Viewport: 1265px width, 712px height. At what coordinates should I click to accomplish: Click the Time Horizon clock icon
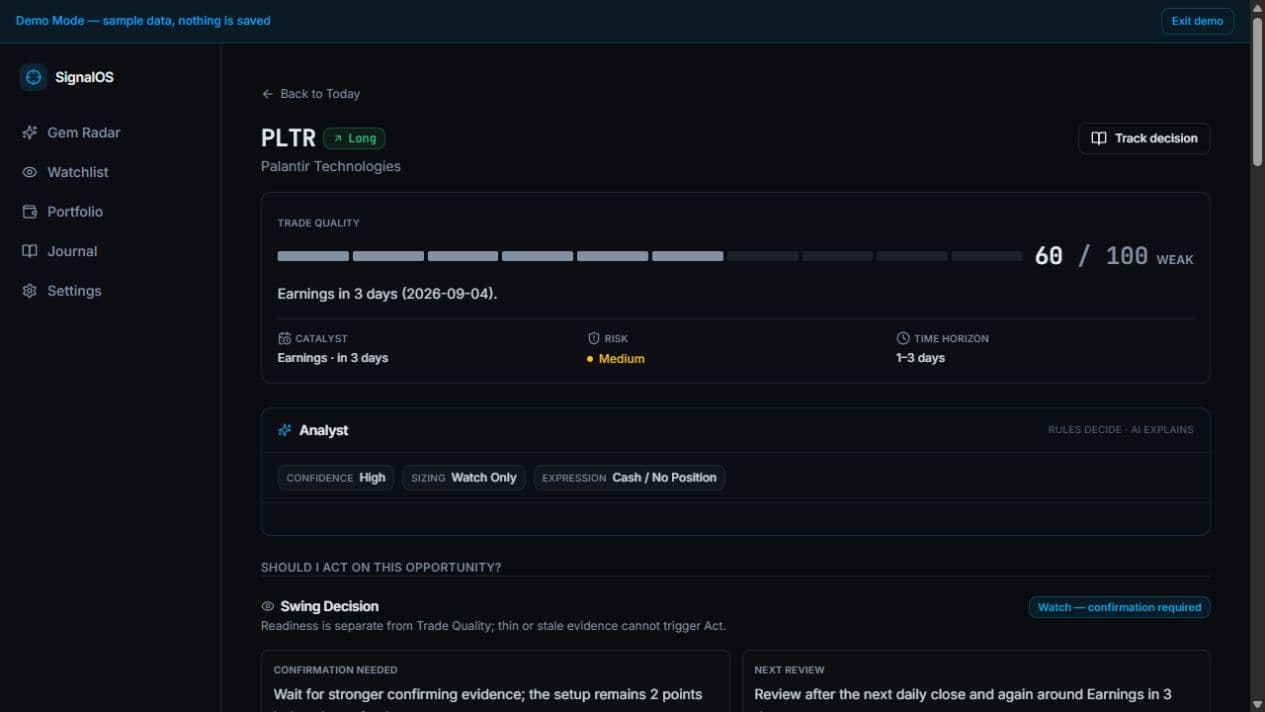(x=903, y=339)
